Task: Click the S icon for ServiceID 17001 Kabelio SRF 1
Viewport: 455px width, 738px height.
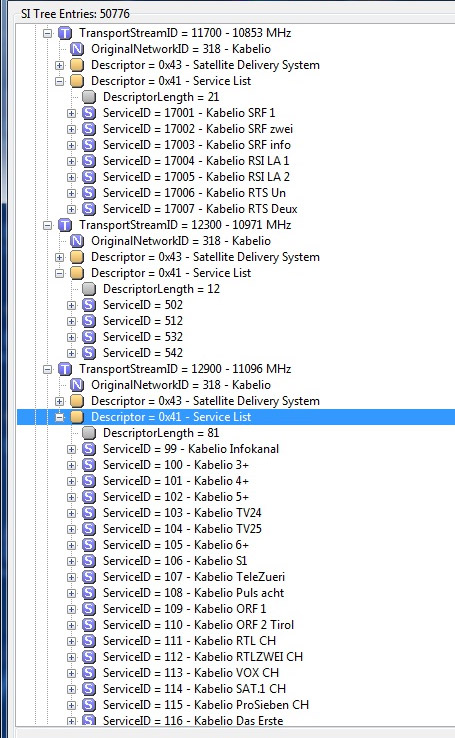Action: pyautogui.click(x=89, y=113)
